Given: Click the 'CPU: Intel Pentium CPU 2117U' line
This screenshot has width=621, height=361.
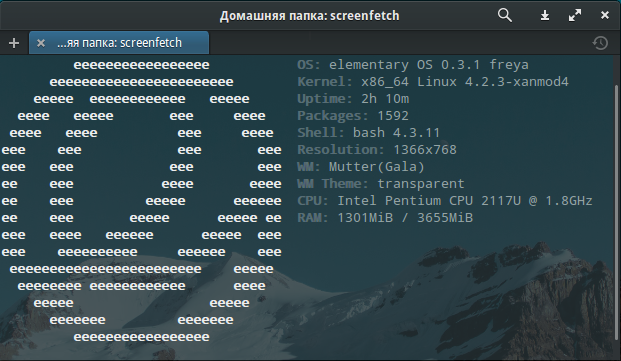Looking at the screenshot, I should click(x=445, y=201).
